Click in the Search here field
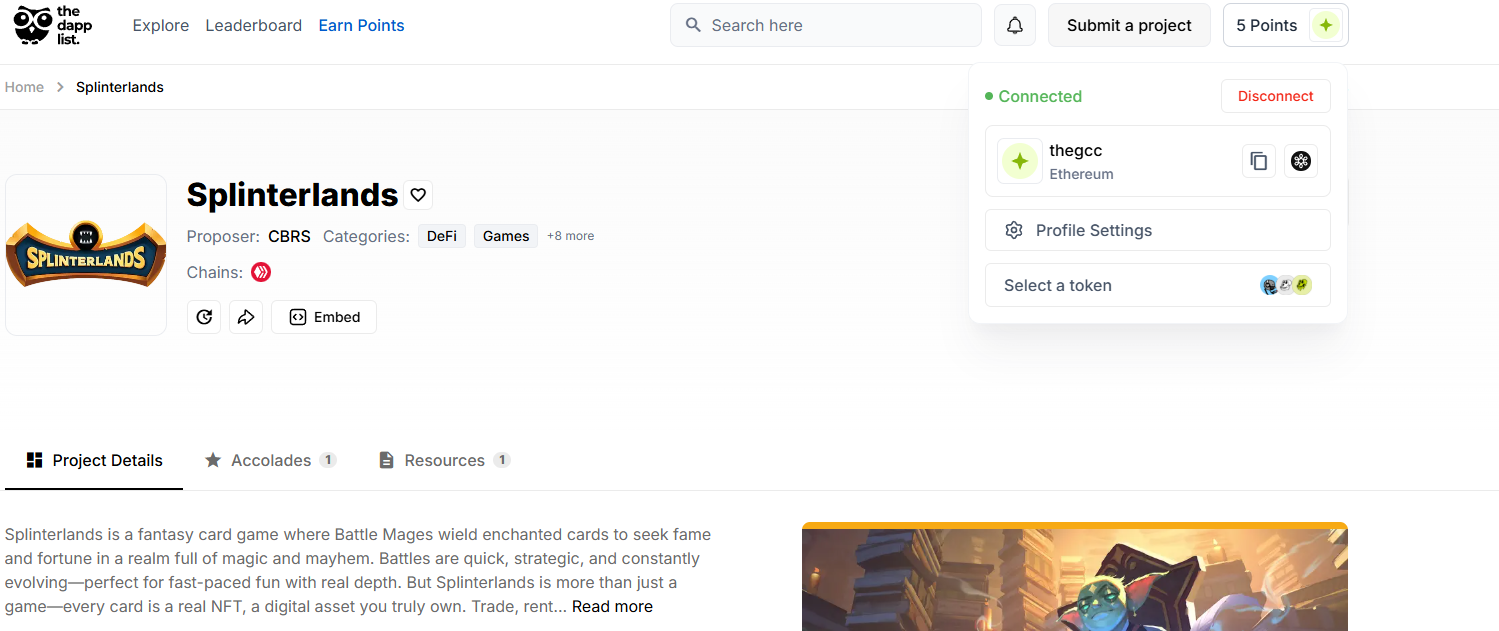The image size is (1499, 631). tap(825, 25)
